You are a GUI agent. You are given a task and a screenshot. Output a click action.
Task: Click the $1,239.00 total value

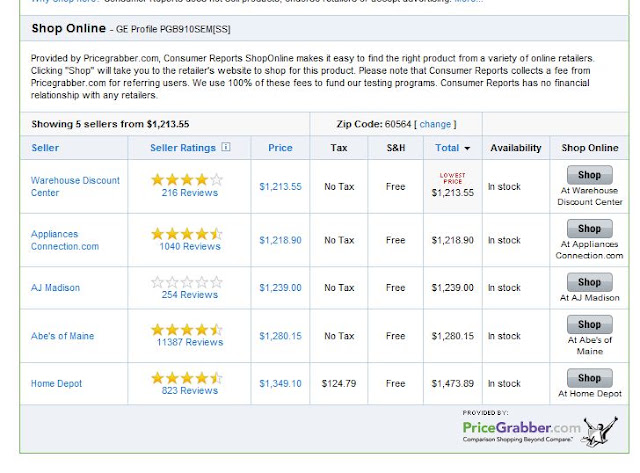click(453, 288)
